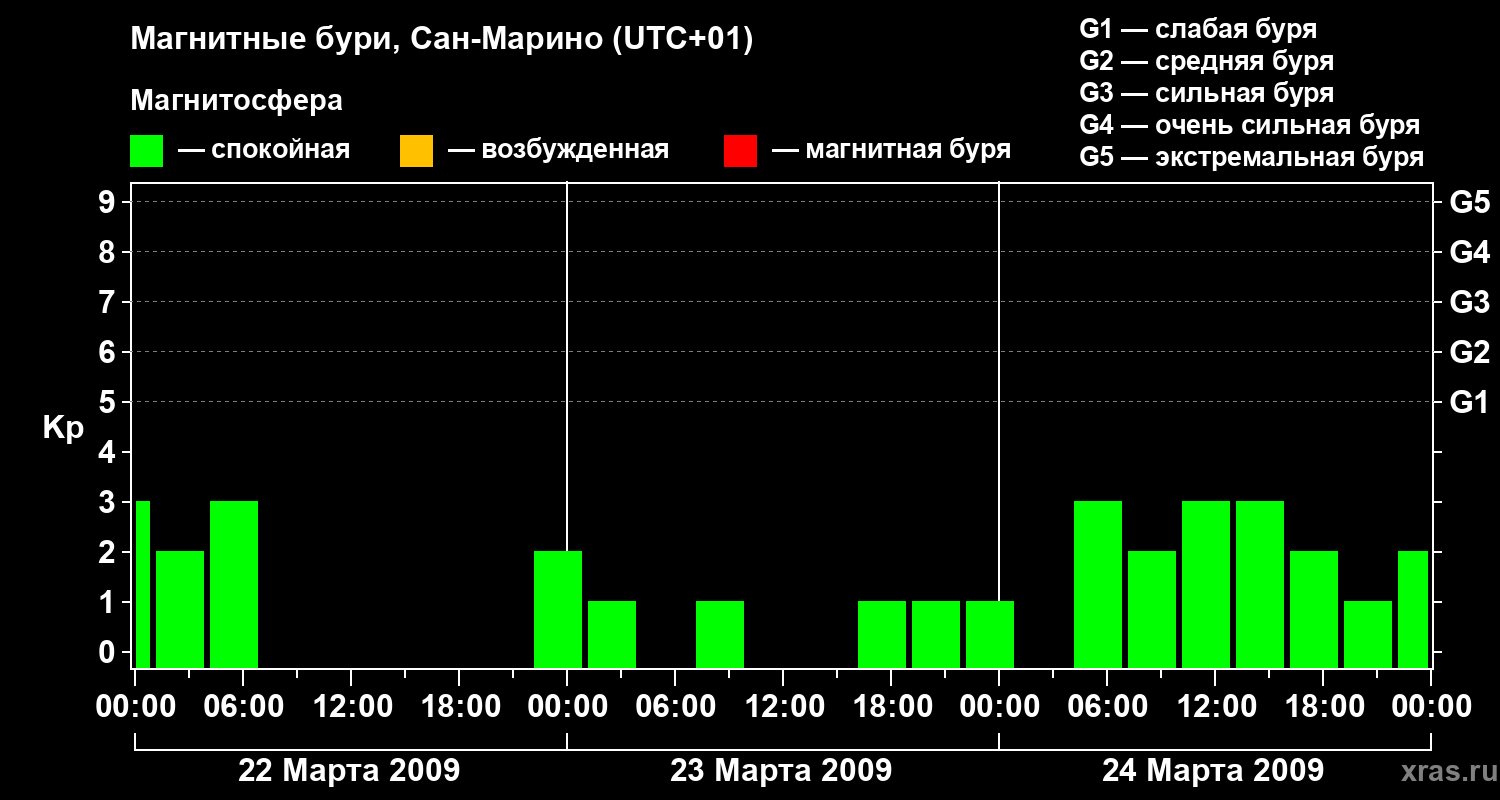
Task: Click the Kp 3 bar at 06:00 on 22 Марта
Action: 234,584
